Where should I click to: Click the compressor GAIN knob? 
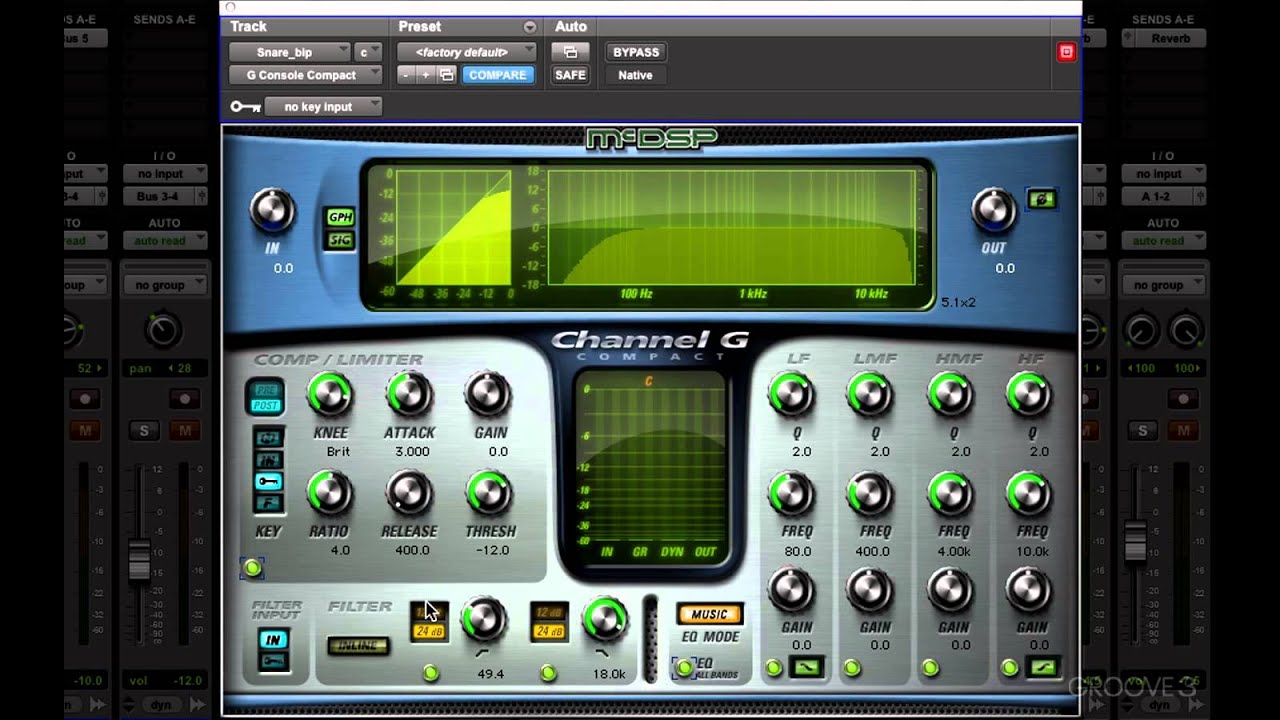pos(488,395)
